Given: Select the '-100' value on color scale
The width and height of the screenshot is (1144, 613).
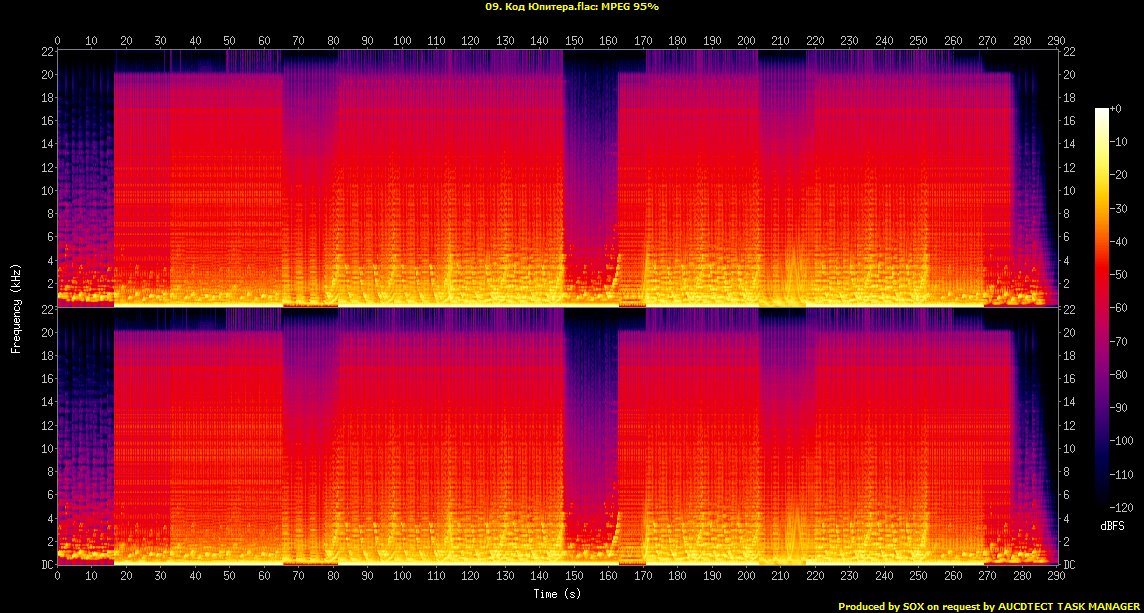Looking at the screenshot, I should [1121, 440].
